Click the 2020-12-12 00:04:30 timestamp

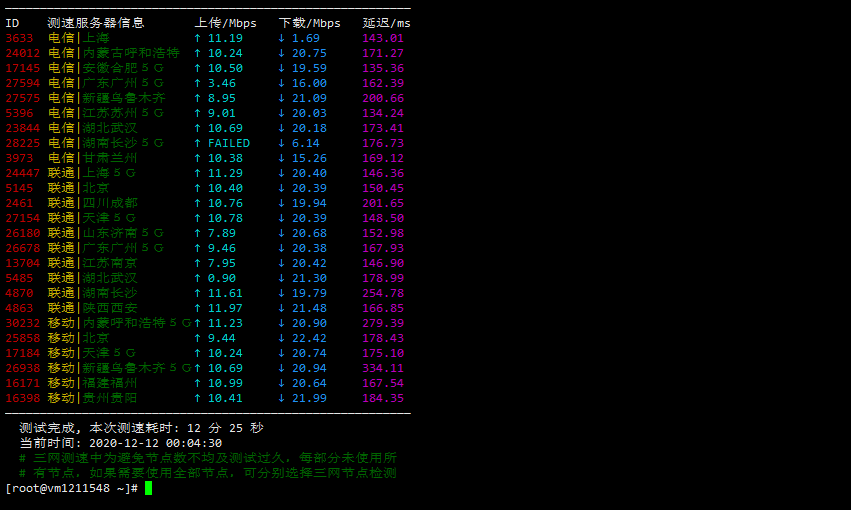(155, 443)
